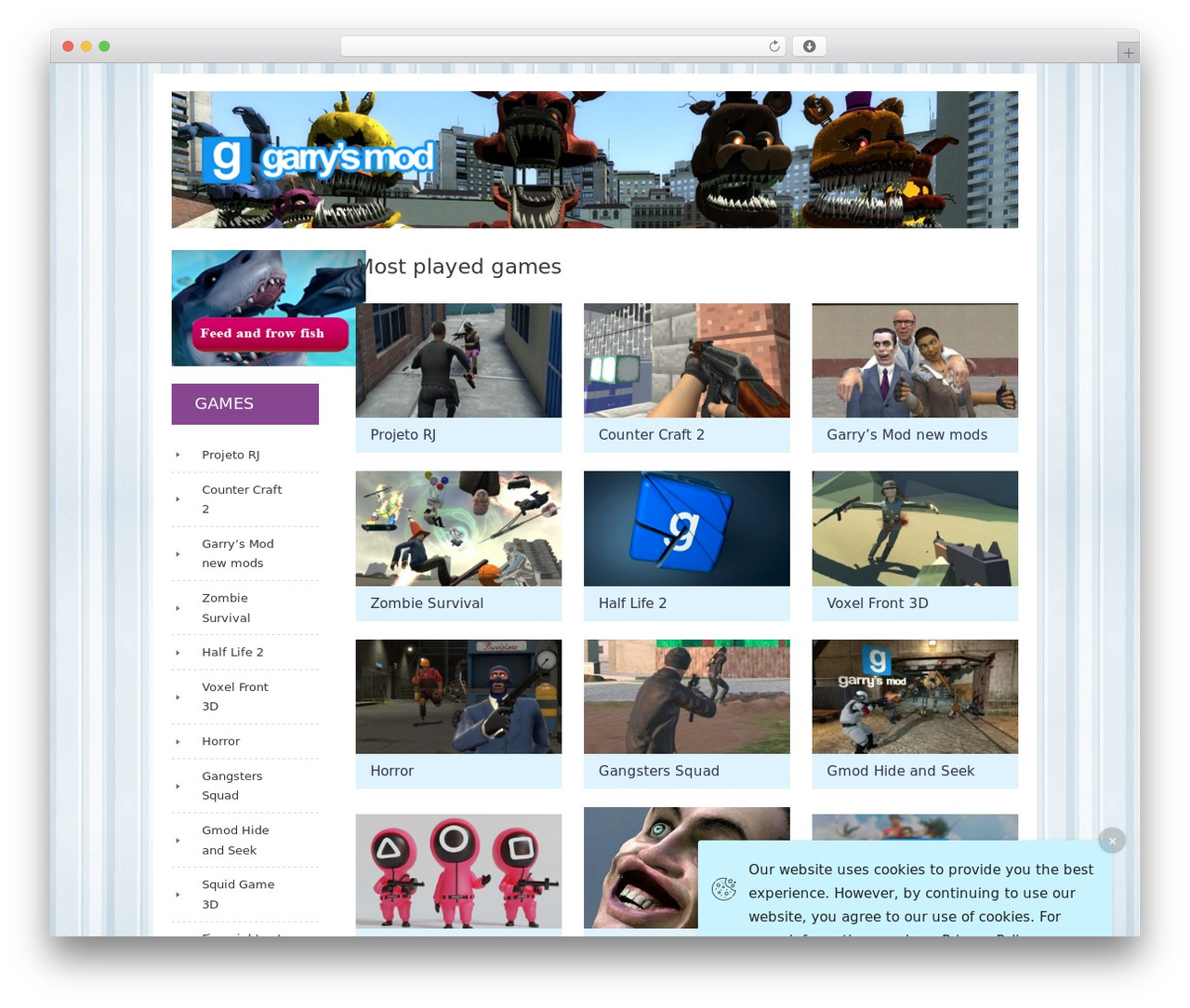Click the browser address bar
The width and height of the screenshot is (1190, 1008).
click(562, 46)
